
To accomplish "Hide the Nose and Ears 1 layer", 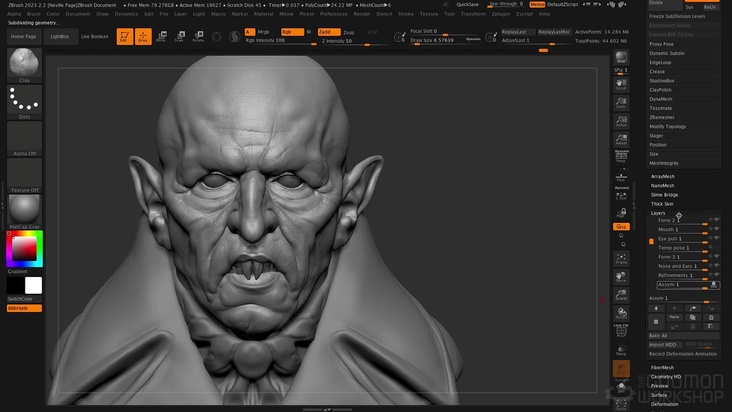I will 716,266.
